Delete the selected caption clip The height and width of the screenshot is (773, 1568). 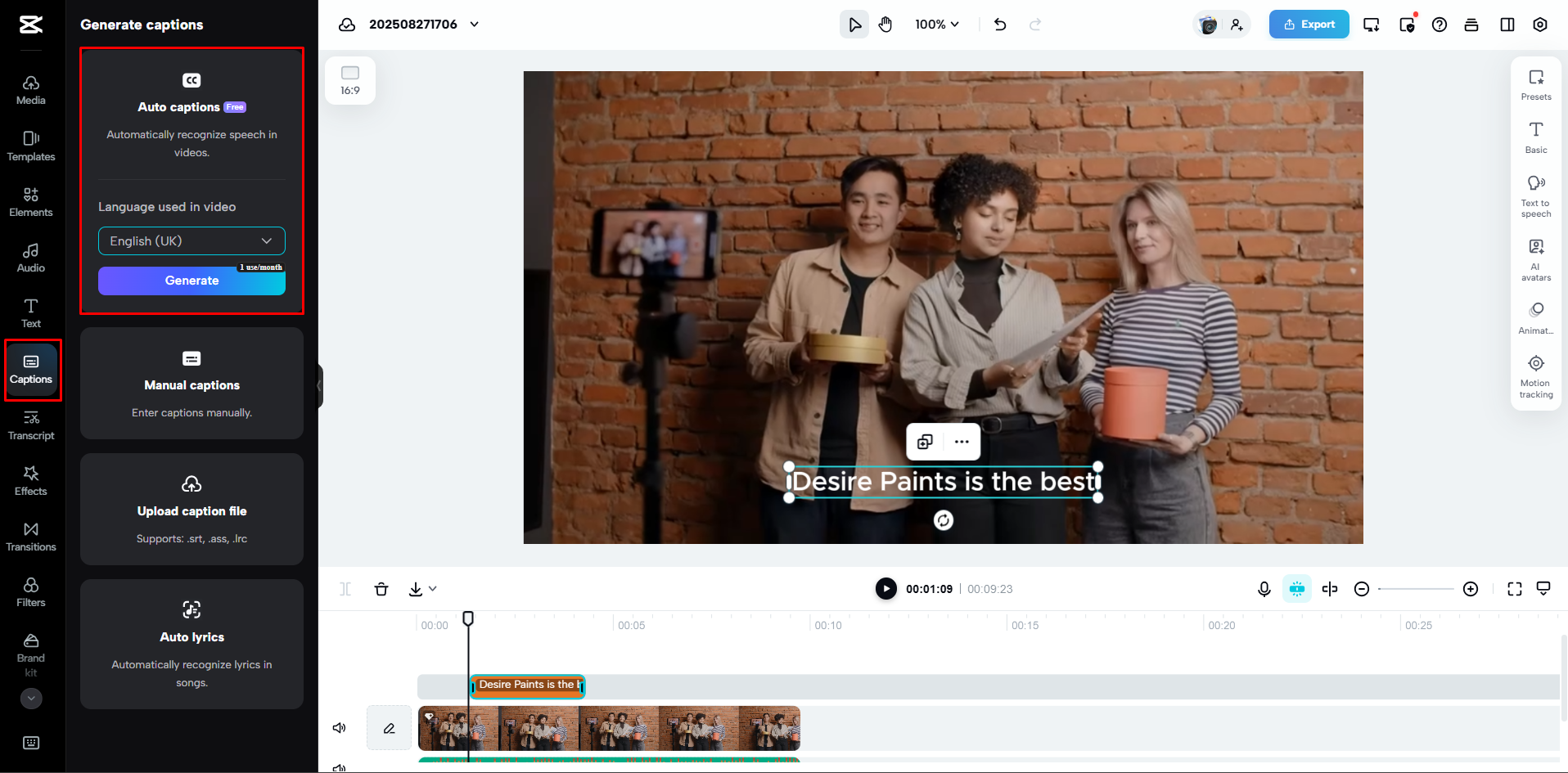tap(381, 588)
